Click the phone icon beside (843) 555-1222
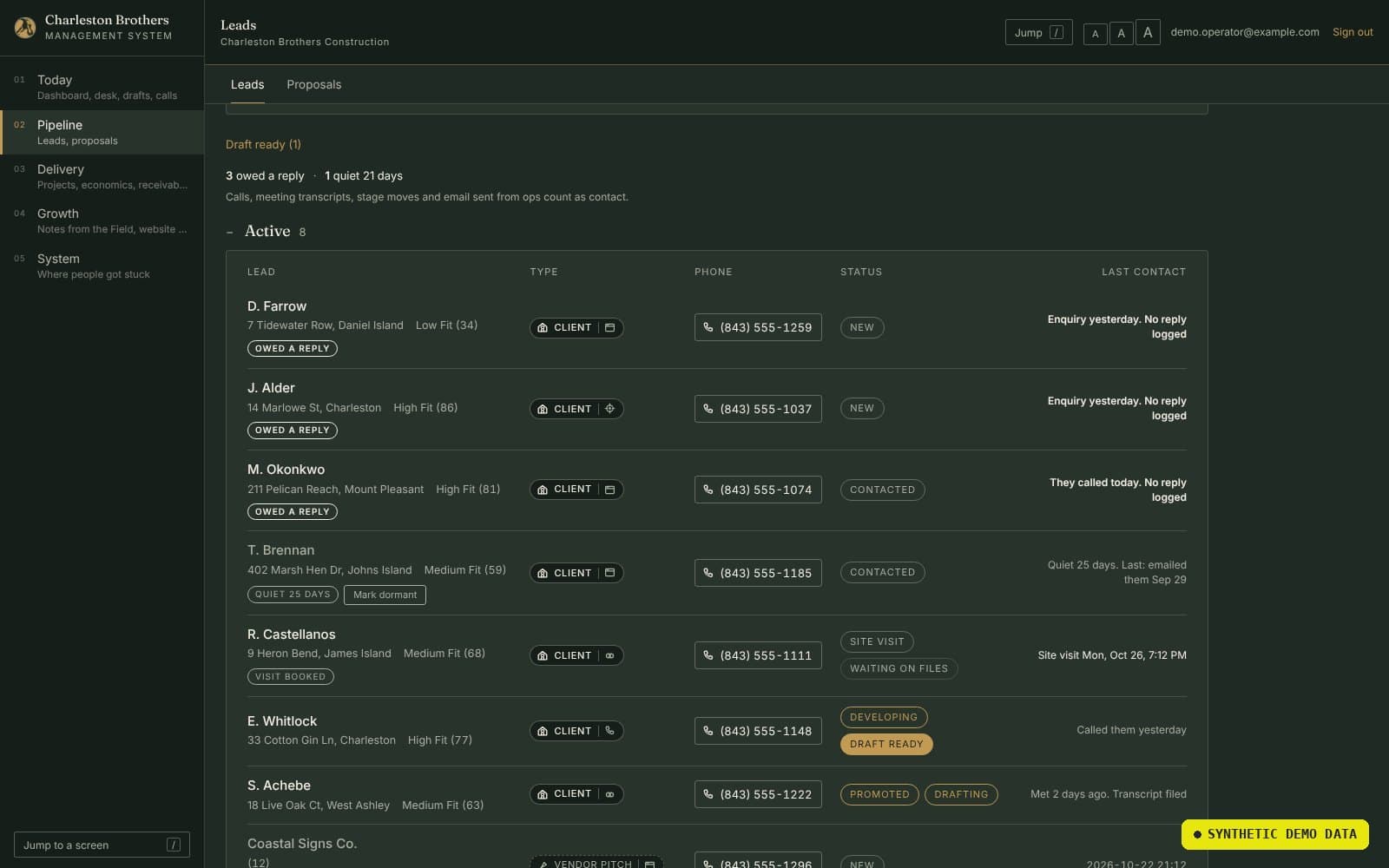 [x=708, y=794]
